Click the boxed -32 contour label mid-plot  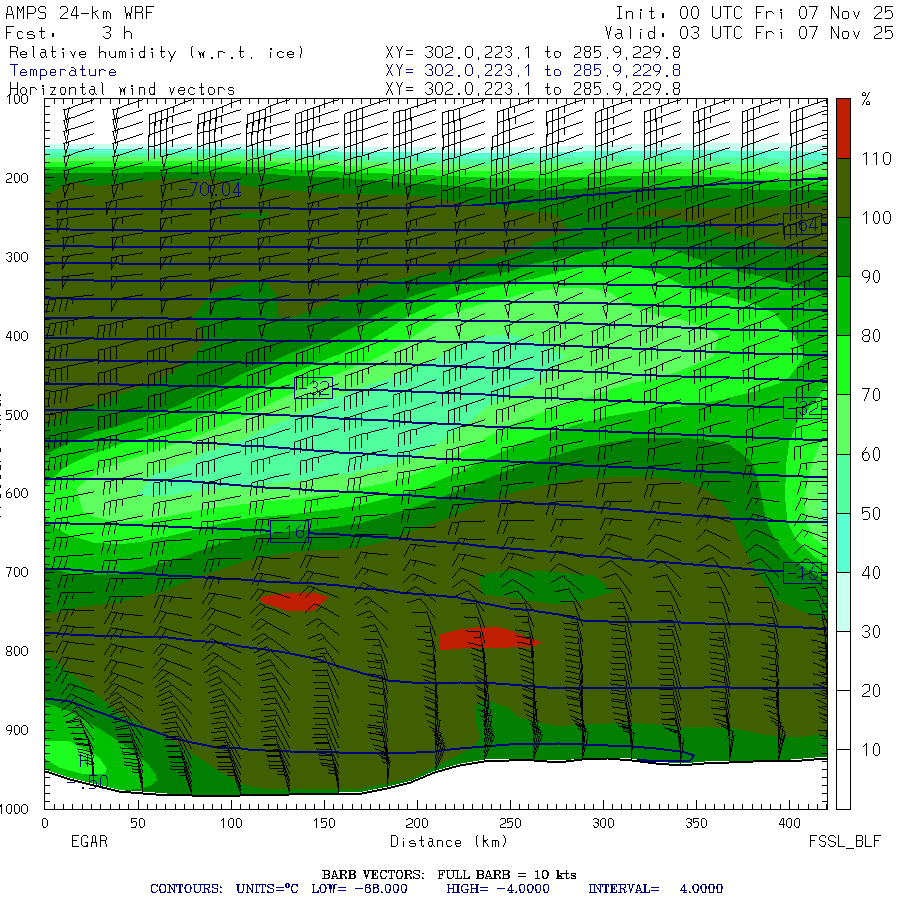click(x=313, y=388)
